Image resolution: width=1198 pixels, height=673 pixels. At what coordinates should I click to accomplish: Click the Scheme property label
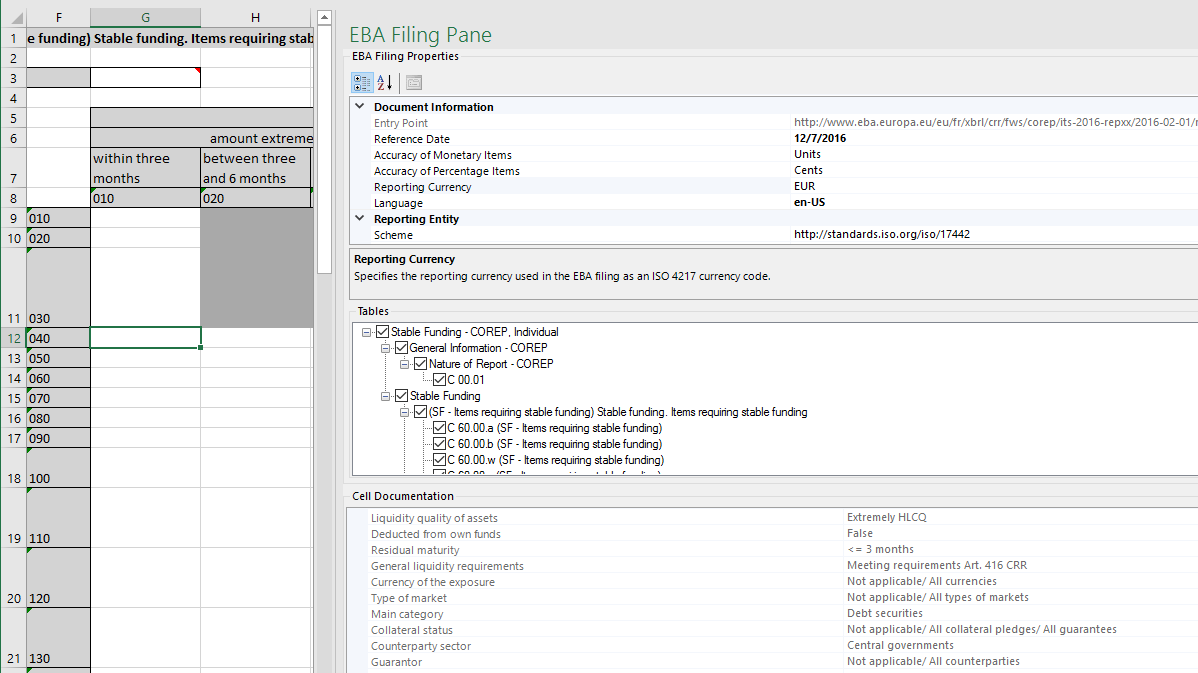[x=393, y=235]
